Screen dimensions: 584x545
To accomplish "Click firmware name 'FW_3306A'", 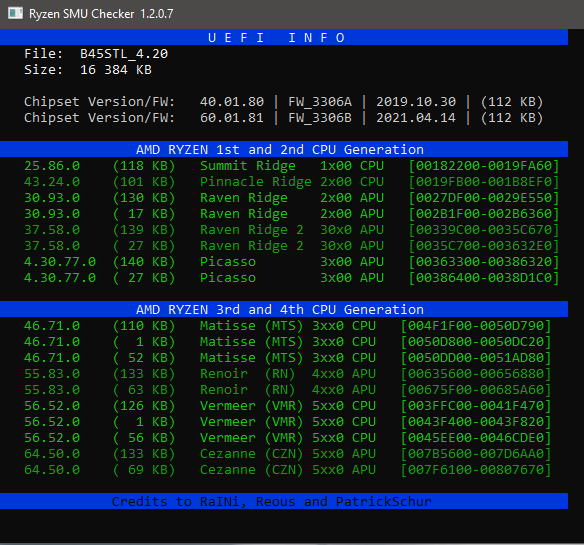I will (320, 102).
